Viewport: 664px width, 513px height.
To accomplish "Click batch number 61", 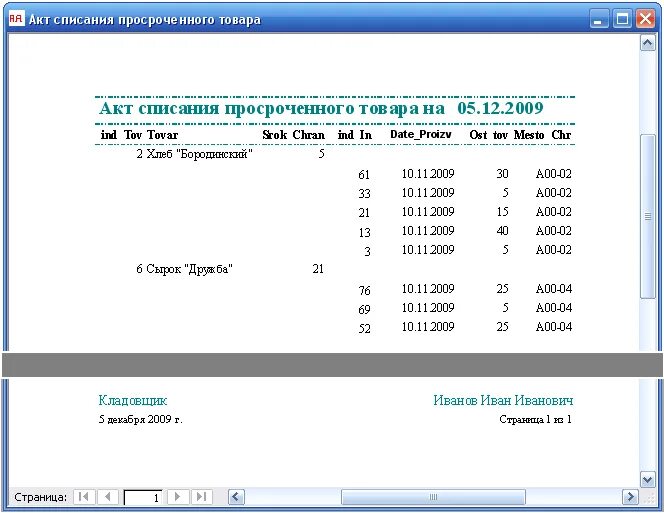I will [x=364, y=175].
